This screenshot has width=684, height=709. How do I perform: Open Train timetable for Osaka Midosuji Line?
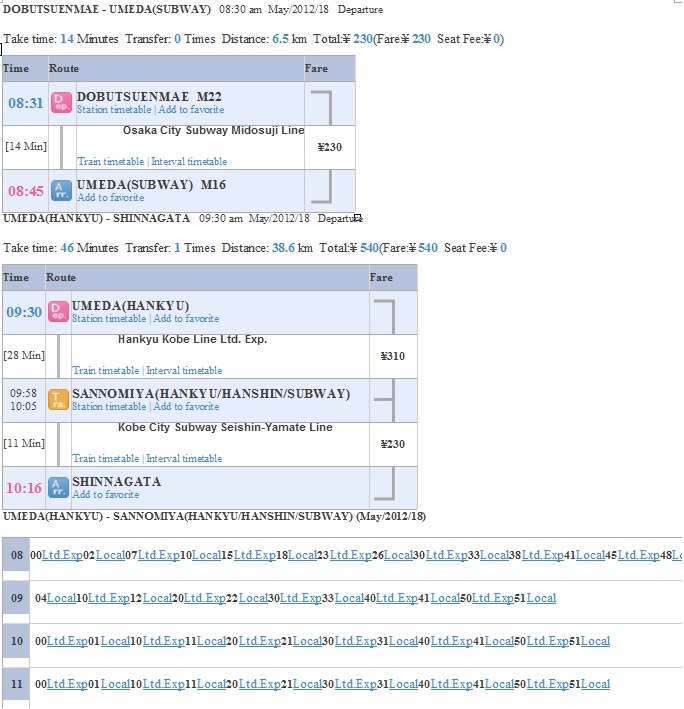pyautogui.click(x=111, y=161)
